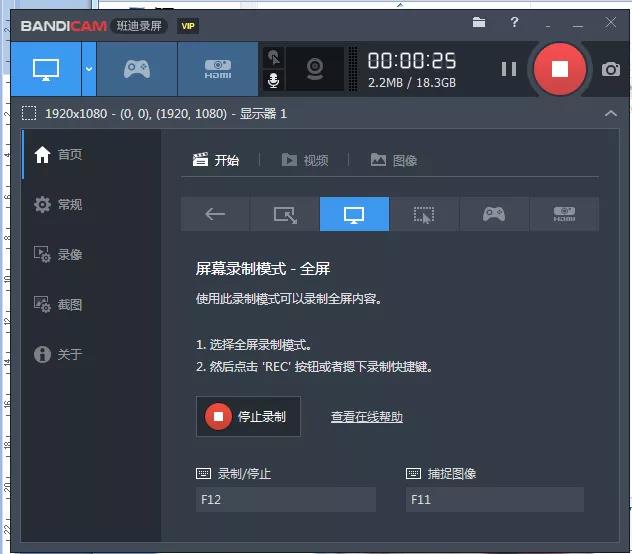Toggle microphone recording
This screenshot has width=632, height=554.
click(x=273, y=80)
